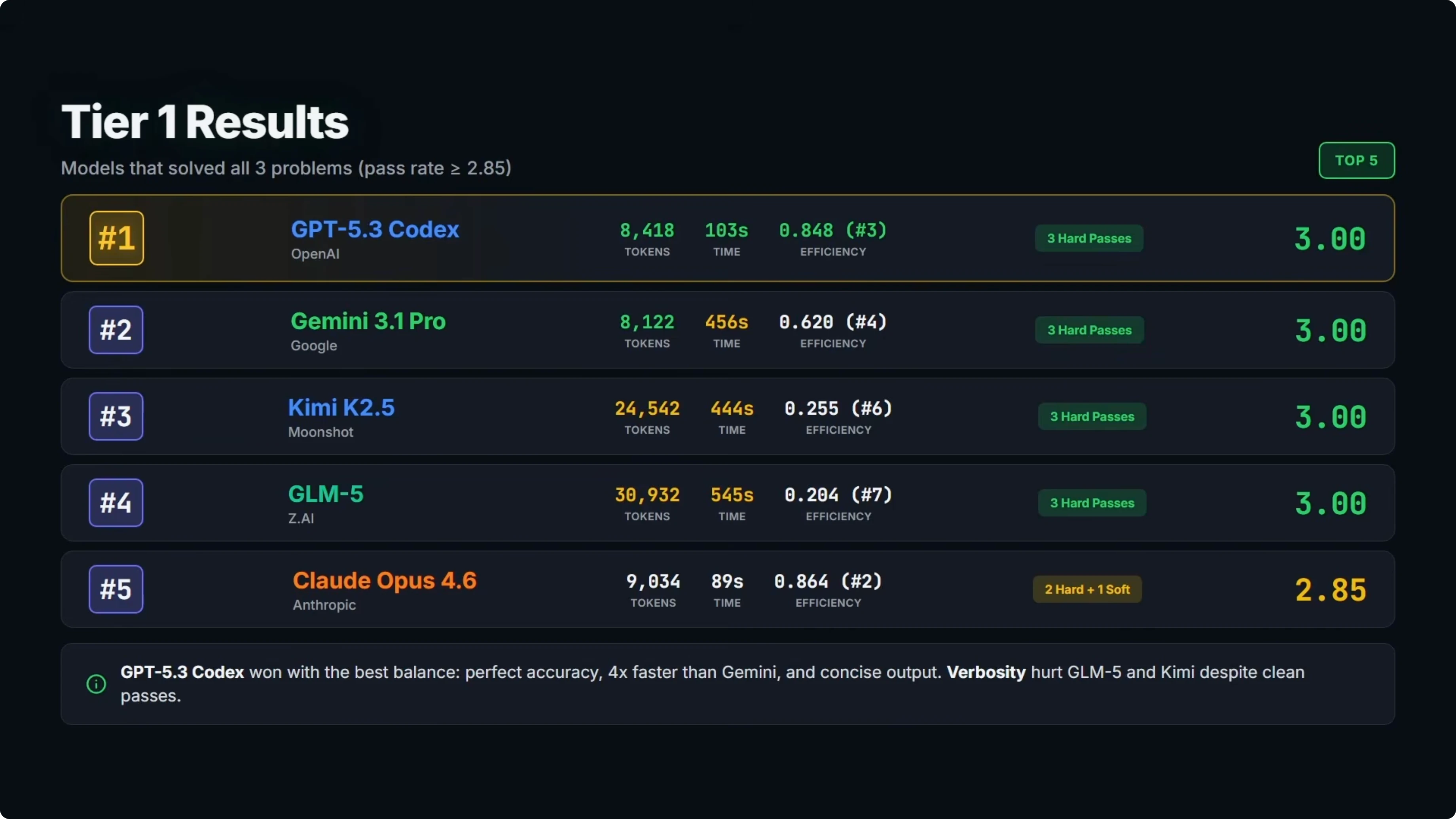Select the #5 rank badge for Claude Opus
This screenshot has height=819, width=1456.
115,589
